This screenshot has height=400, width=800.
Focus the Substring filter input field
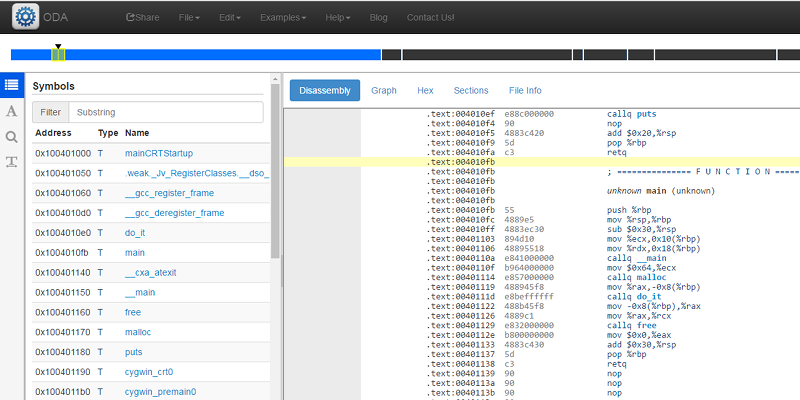tap(166, 112)
